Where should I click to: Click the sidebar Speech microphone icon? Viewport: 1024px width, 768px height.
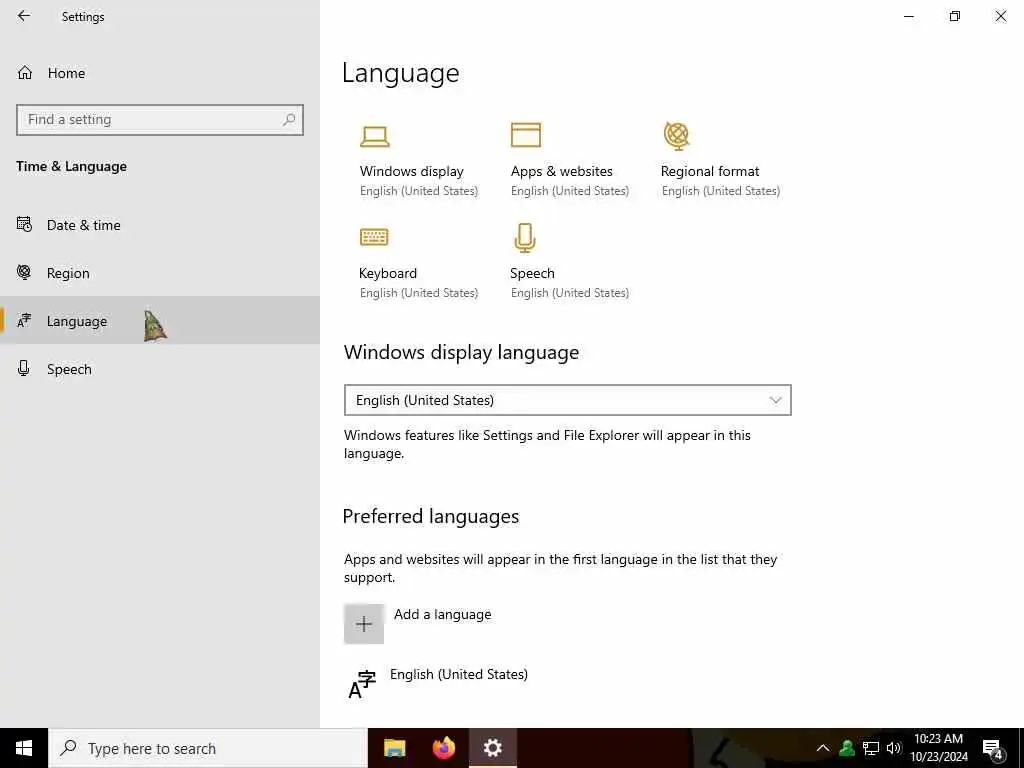(x=24, y=368)
